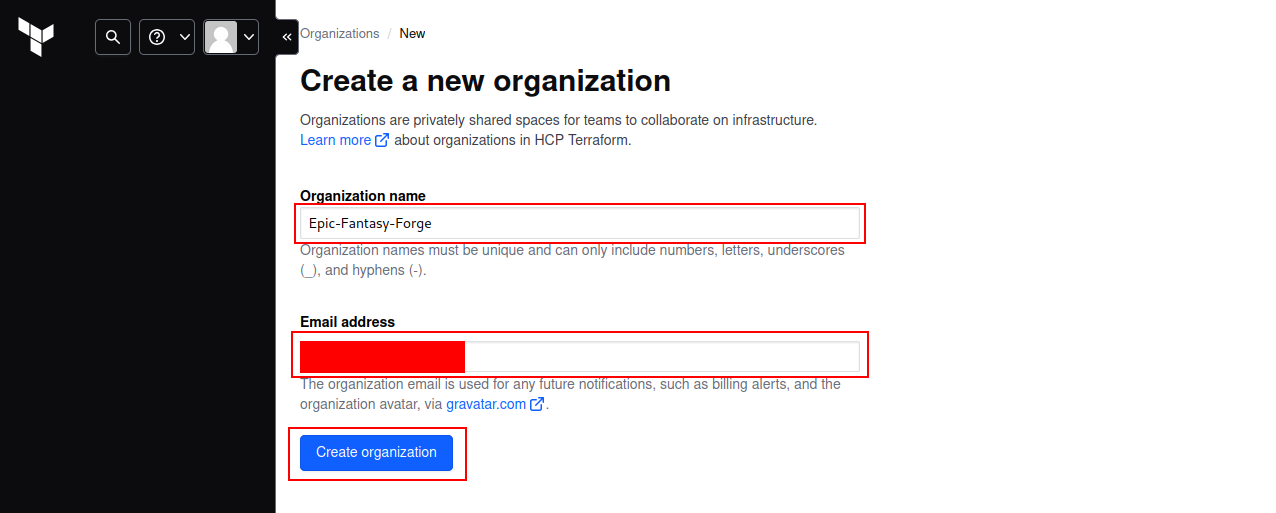1276x513 pixels.
Task: Expand the user account menu chevron
Action: [x=248, y=37]
